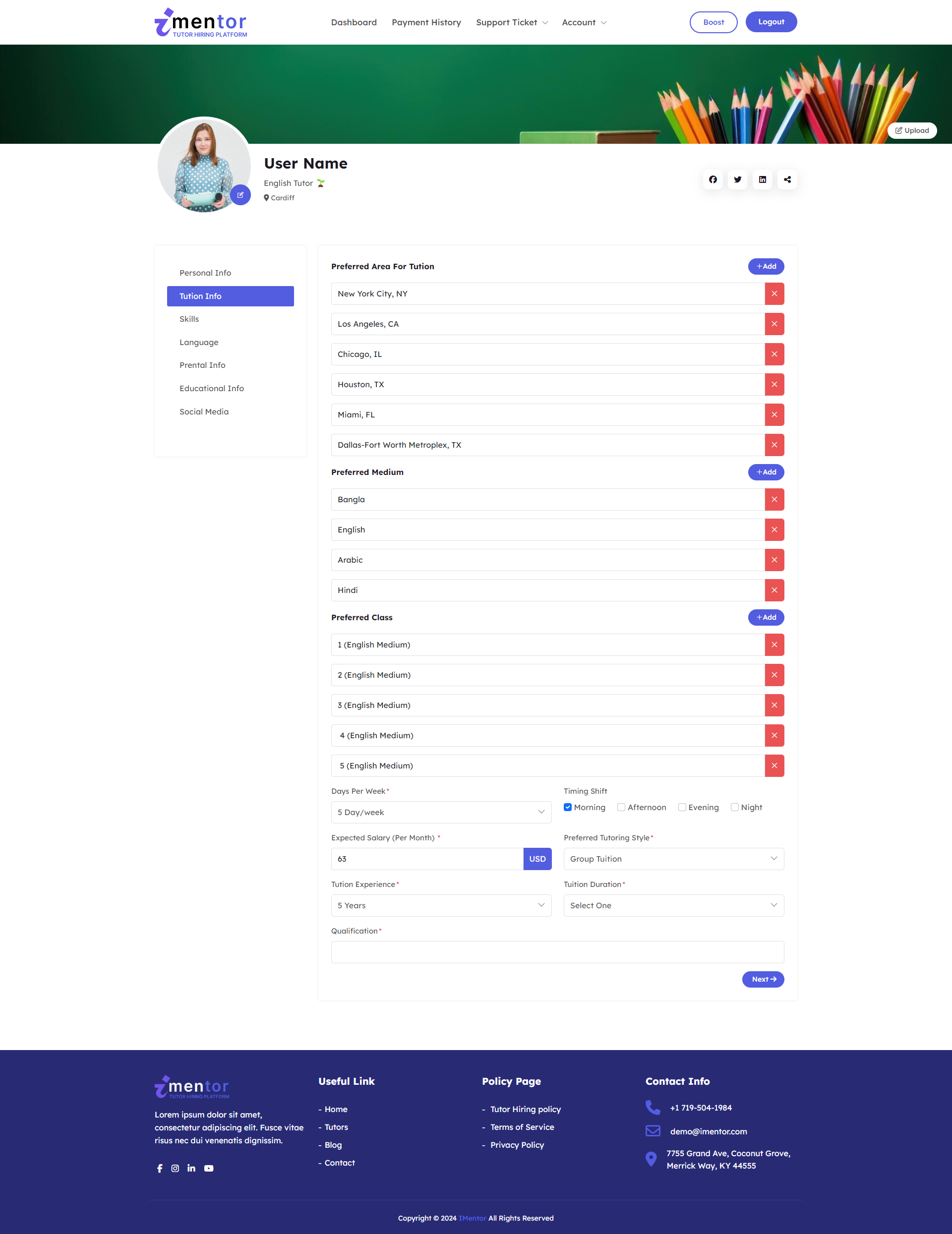Open the Instagram icon in the footer
This screenshot has width=952, height=1234.
pyautogui.click(x=175, y=1168)
